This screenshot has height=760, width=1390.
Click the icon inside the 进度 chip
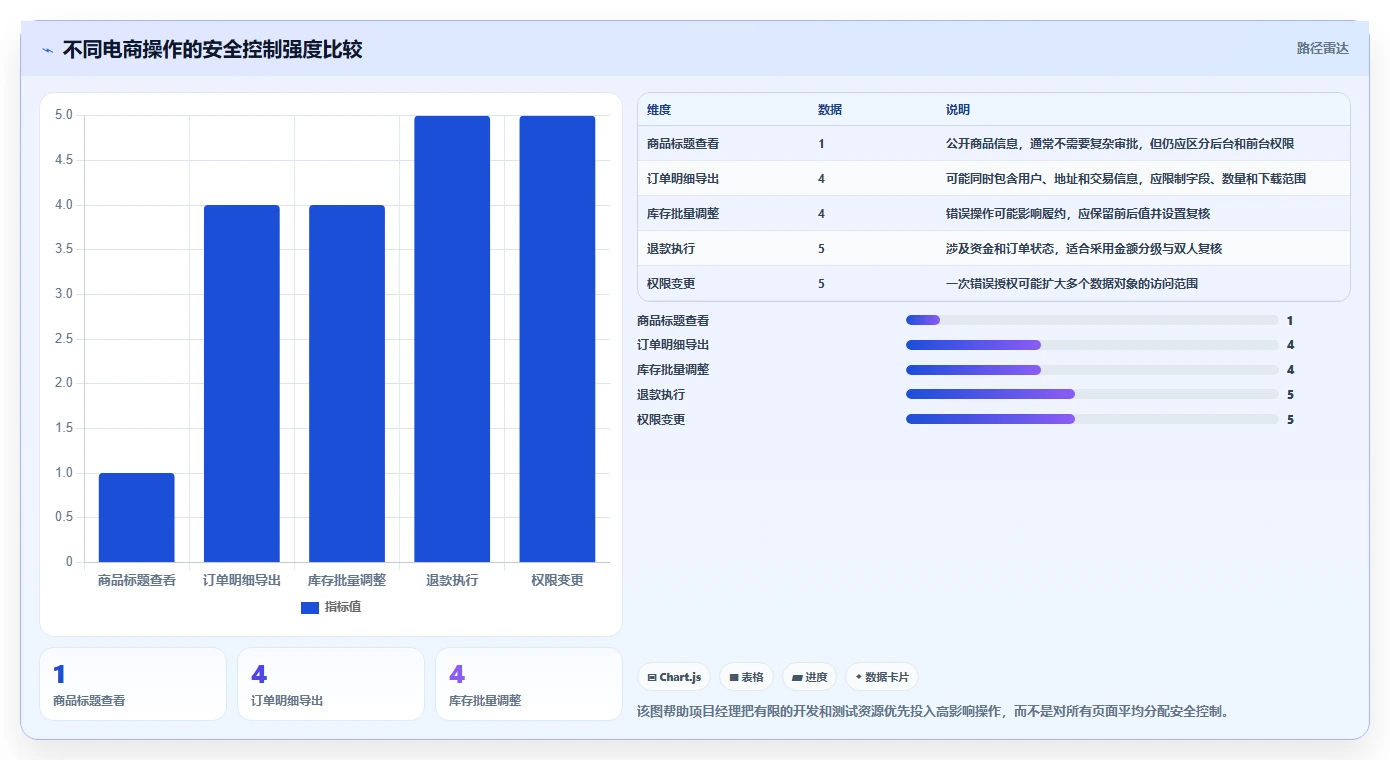[x=797, y=678]
